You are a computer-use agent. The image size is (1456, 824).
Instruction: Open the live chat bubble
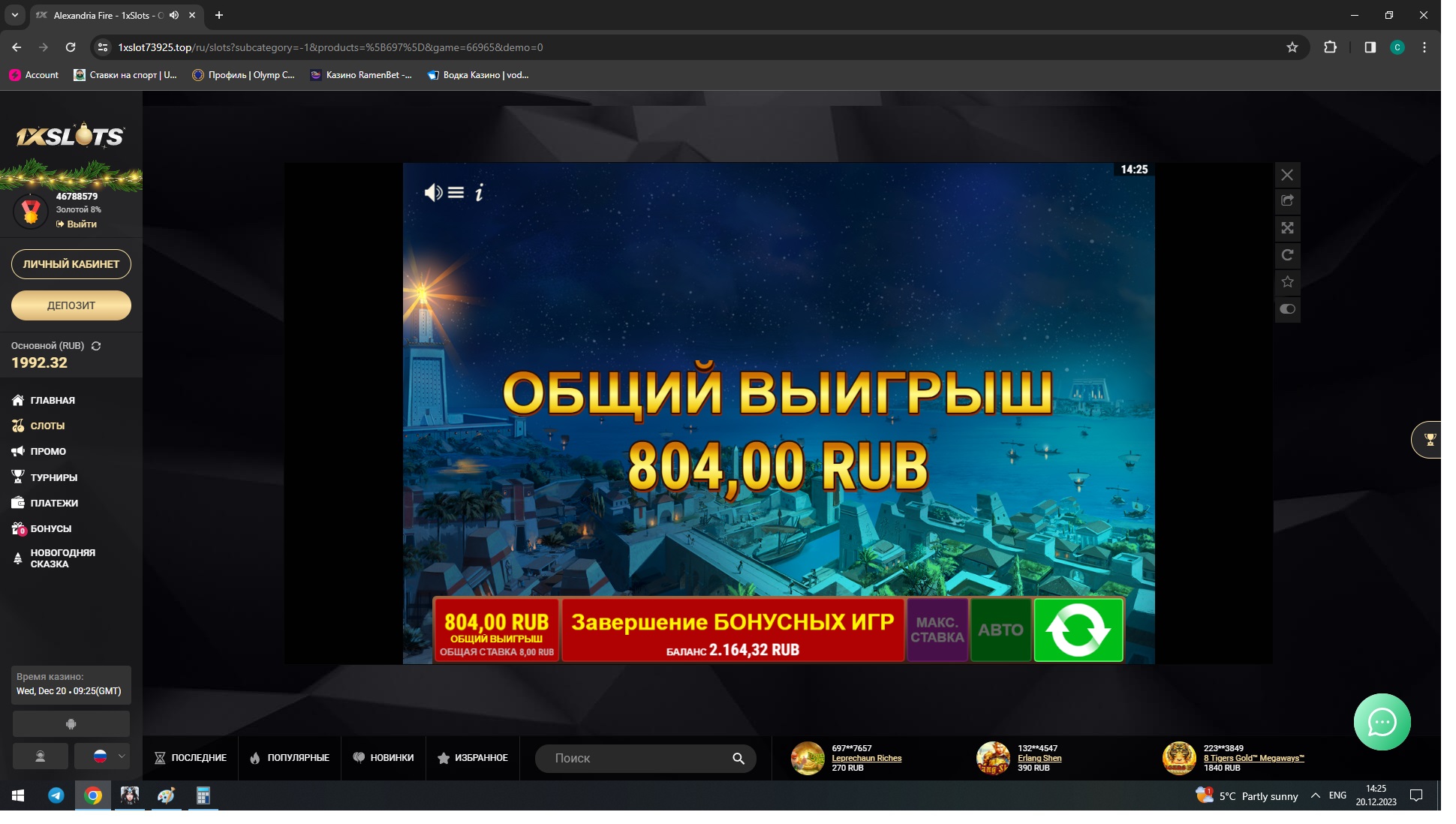coord(1382,722)
